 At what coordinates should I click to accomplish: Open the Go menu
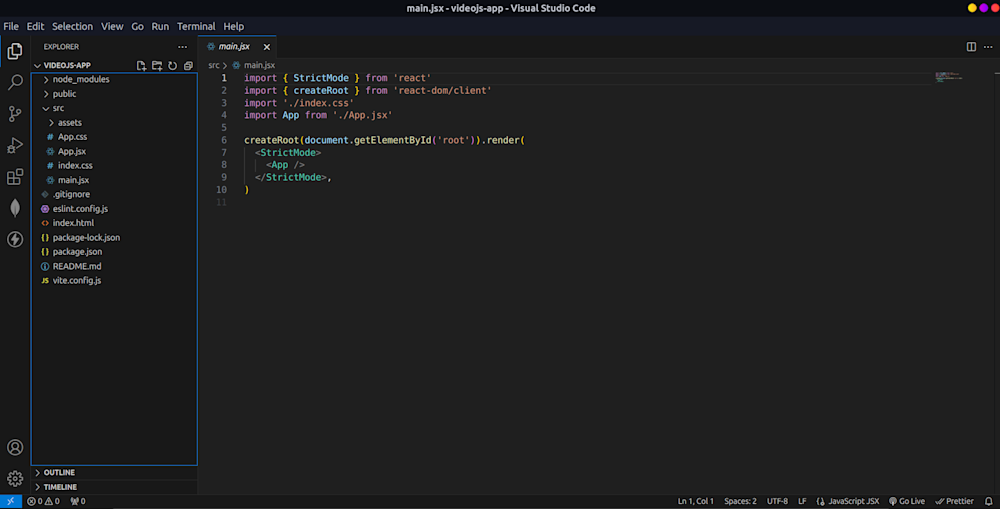coord(137,27)
